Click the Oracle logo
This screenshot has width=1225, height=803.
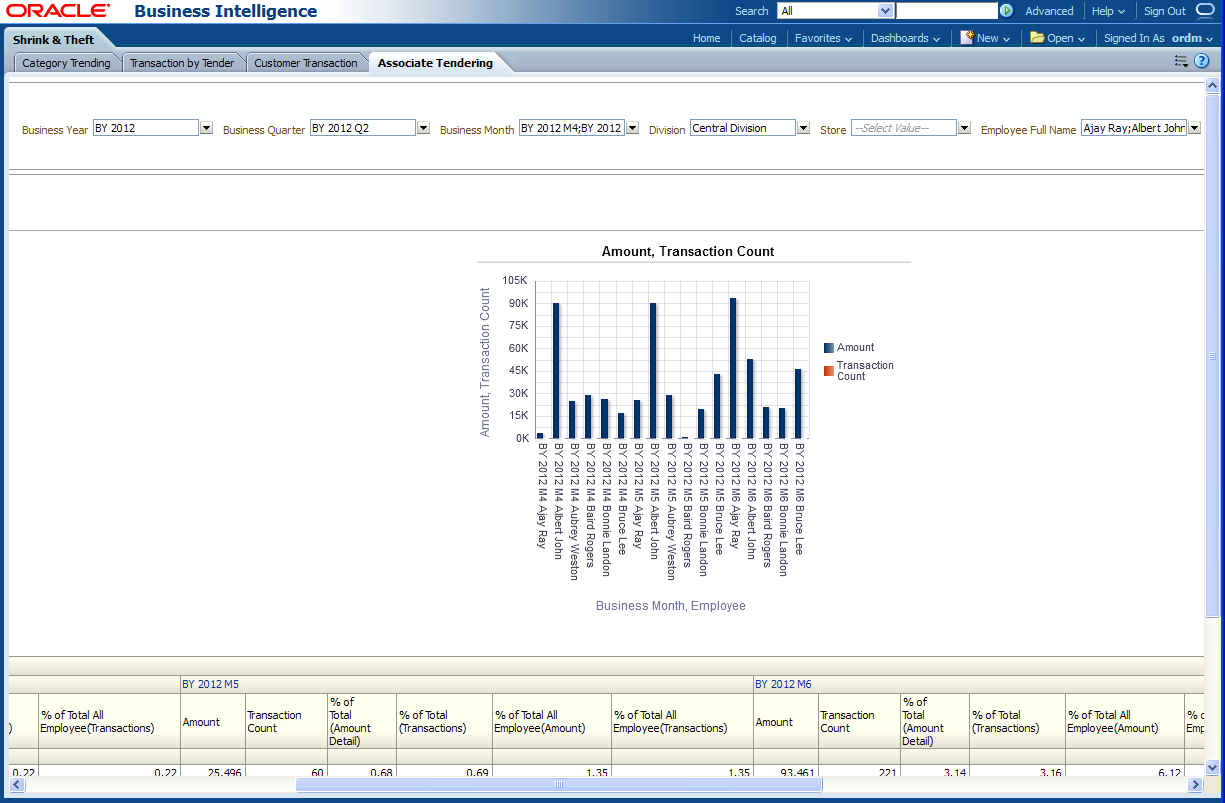click(58, 11)
